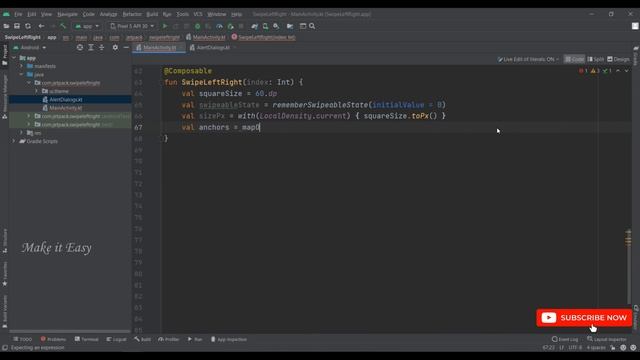Collapse the app module node

pyautogui.click(x=14, y=58)
